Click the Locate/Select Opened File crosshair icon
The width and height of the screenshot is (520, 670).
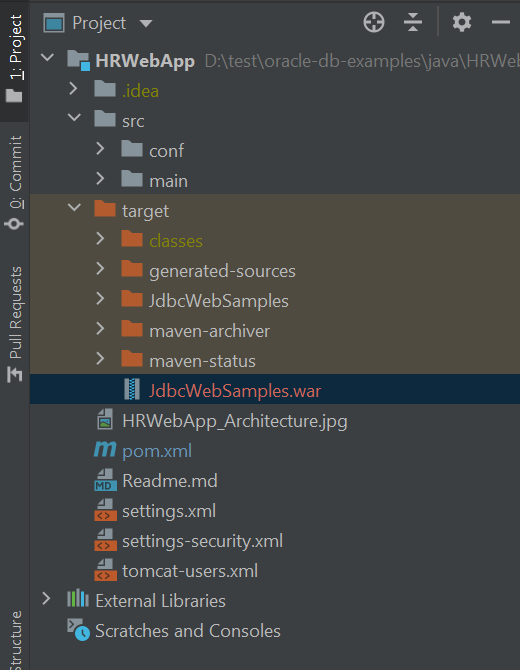click(x=374, y=22)
